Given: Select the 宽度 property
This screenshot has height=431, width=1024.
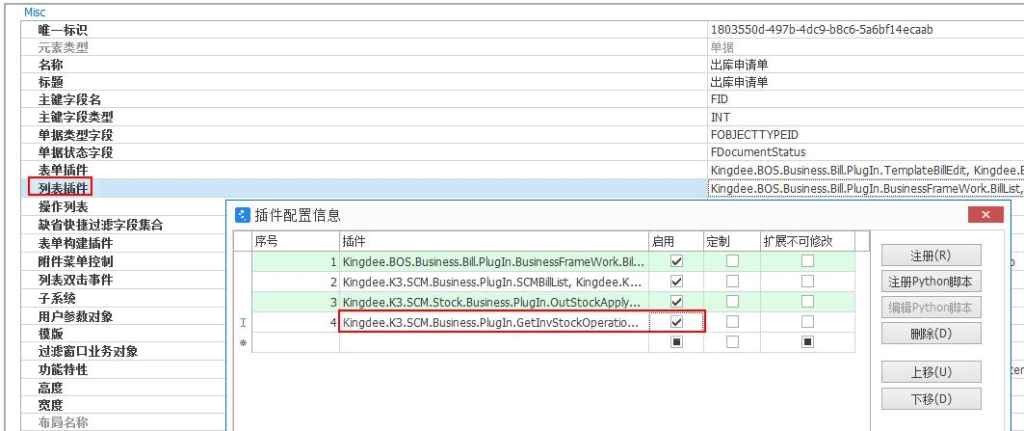Looking at the screenshot, I should pos(51,406).
